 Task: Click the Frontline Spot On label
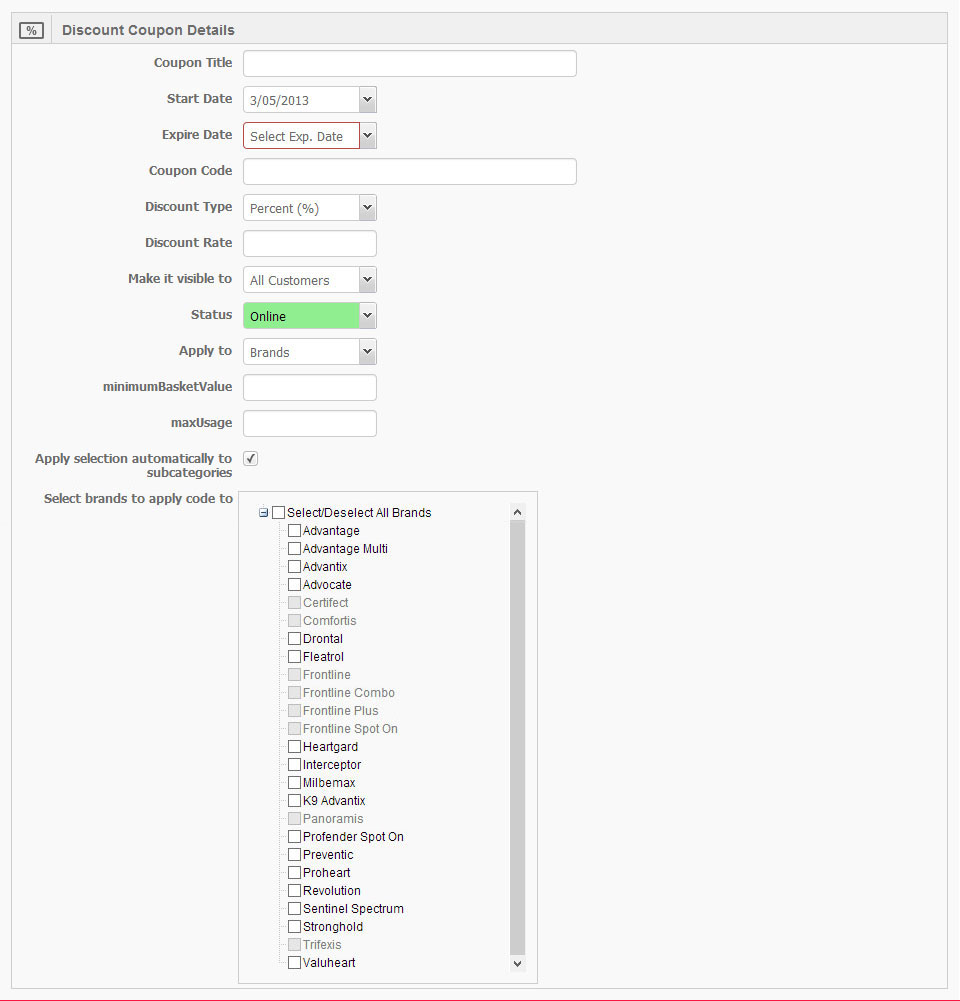[x=350, y=728]
